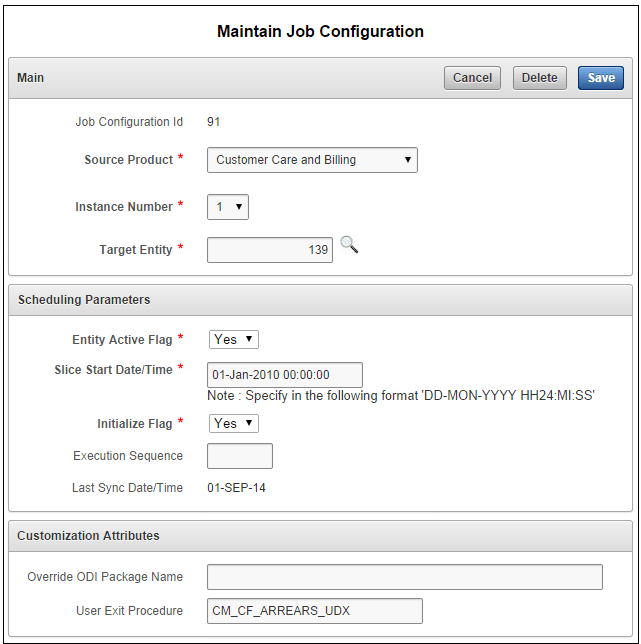Click the Execution Sequence label
This screenshot has height=644, width=641.
(128, 456)
